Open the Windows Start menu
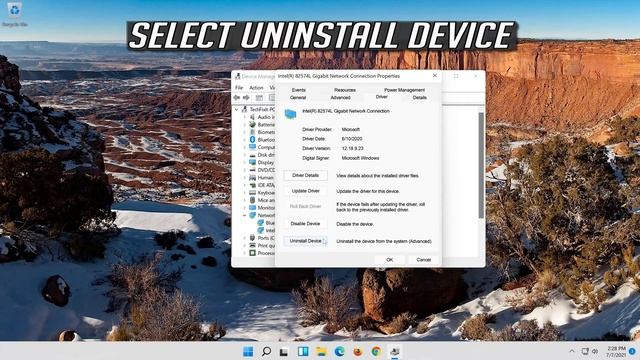640x360 pixels. [x=248, y=351]
